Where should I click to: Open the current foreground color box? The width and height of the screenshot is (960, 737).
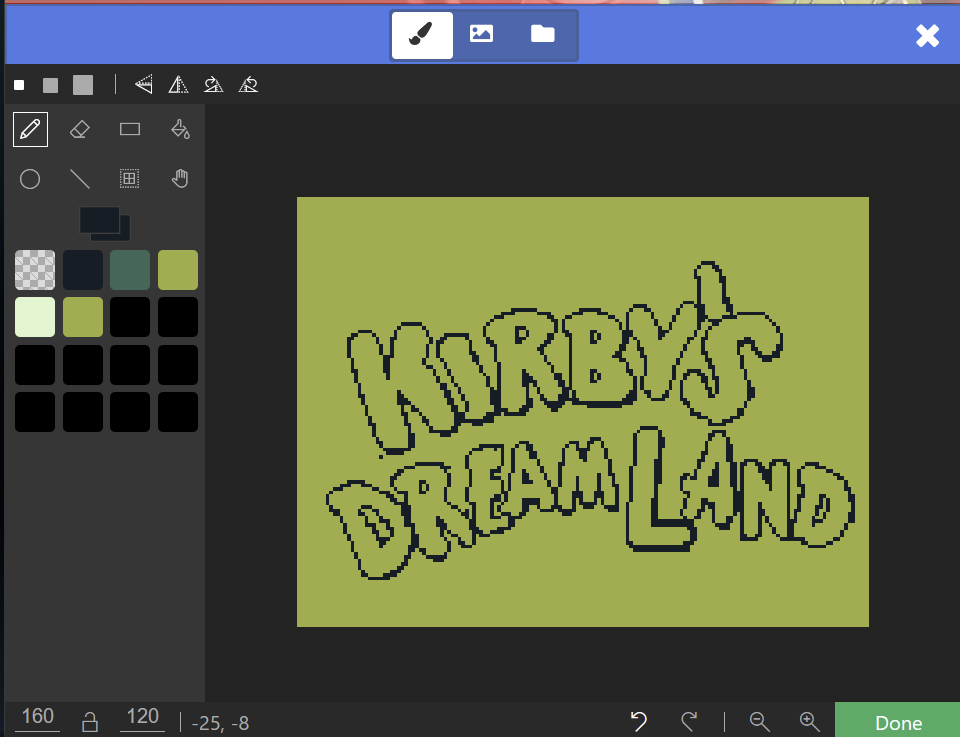tap(99, 220)
